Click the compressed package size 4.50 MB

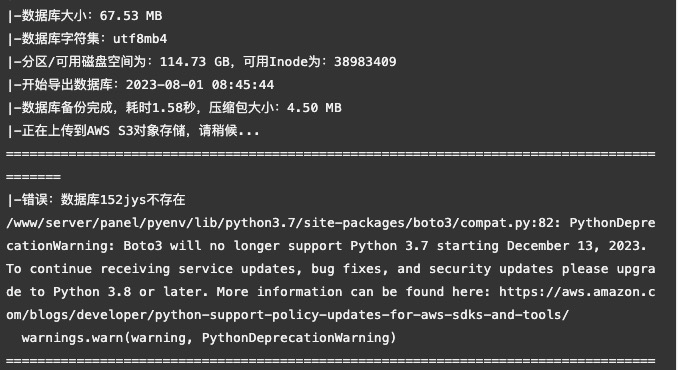[x=314, y=108]
